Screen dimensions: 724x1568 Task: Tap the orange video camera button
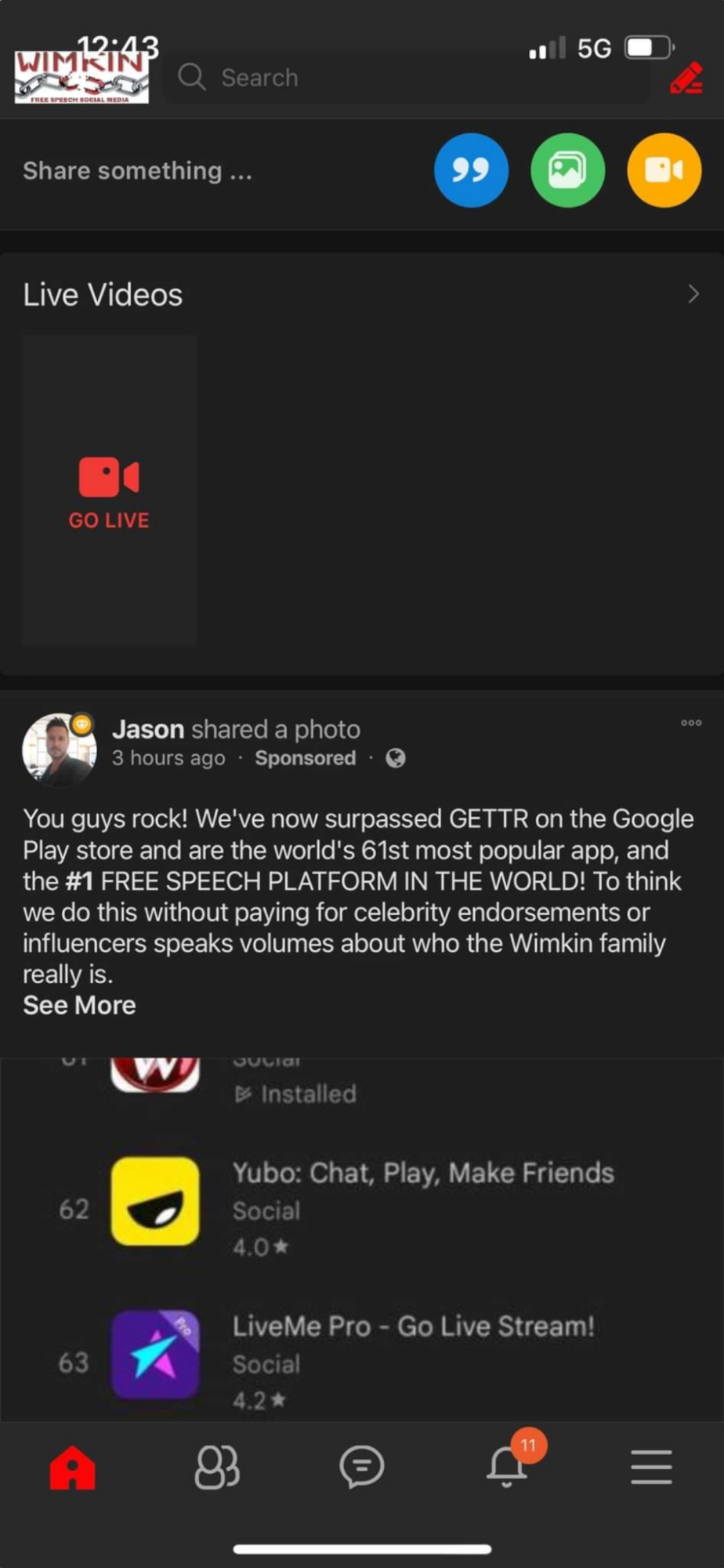click(x=664, y=170)
